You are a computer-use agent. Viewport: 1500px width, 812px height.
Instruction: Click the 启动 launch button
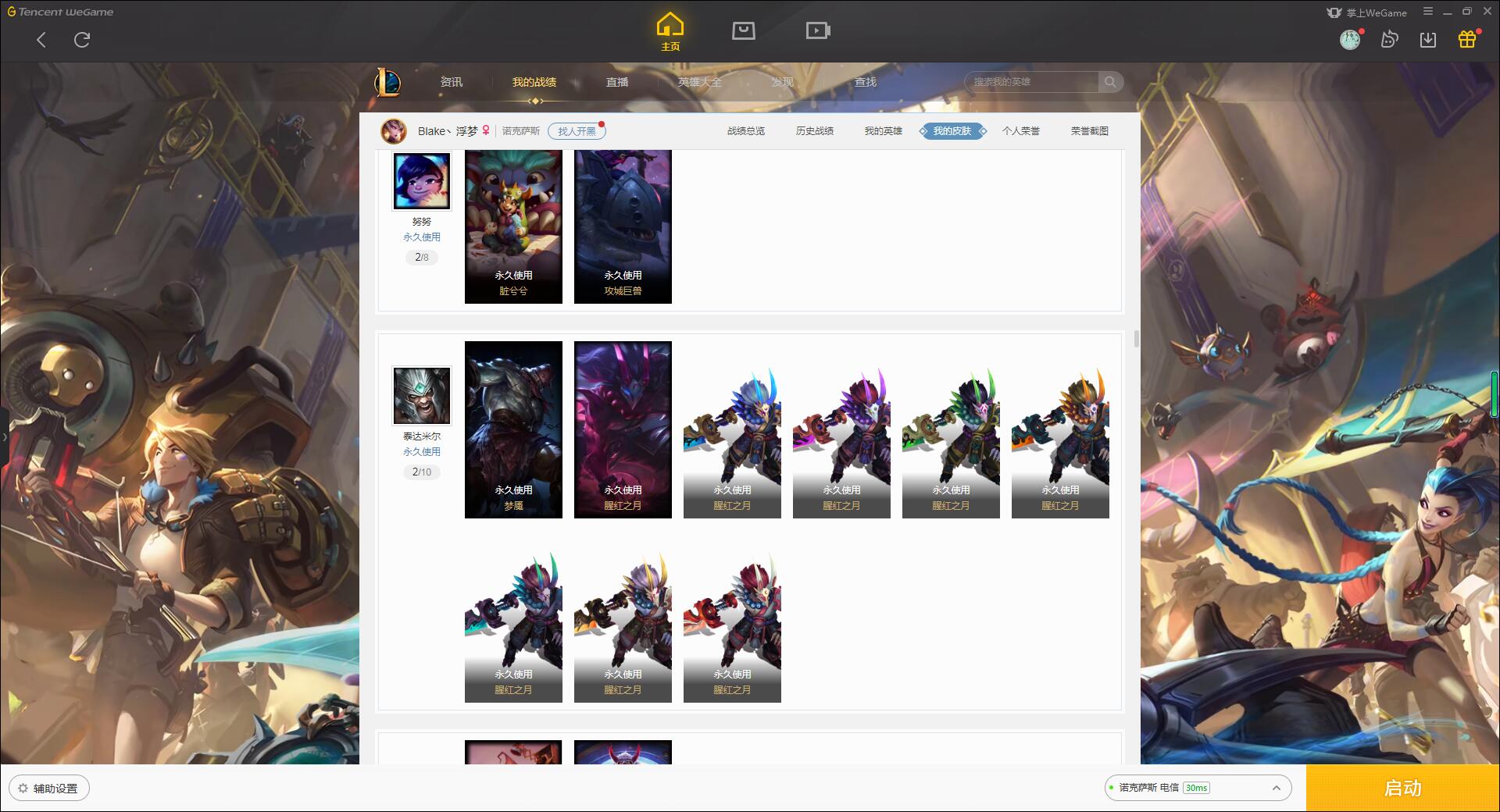coord(1402,788)
